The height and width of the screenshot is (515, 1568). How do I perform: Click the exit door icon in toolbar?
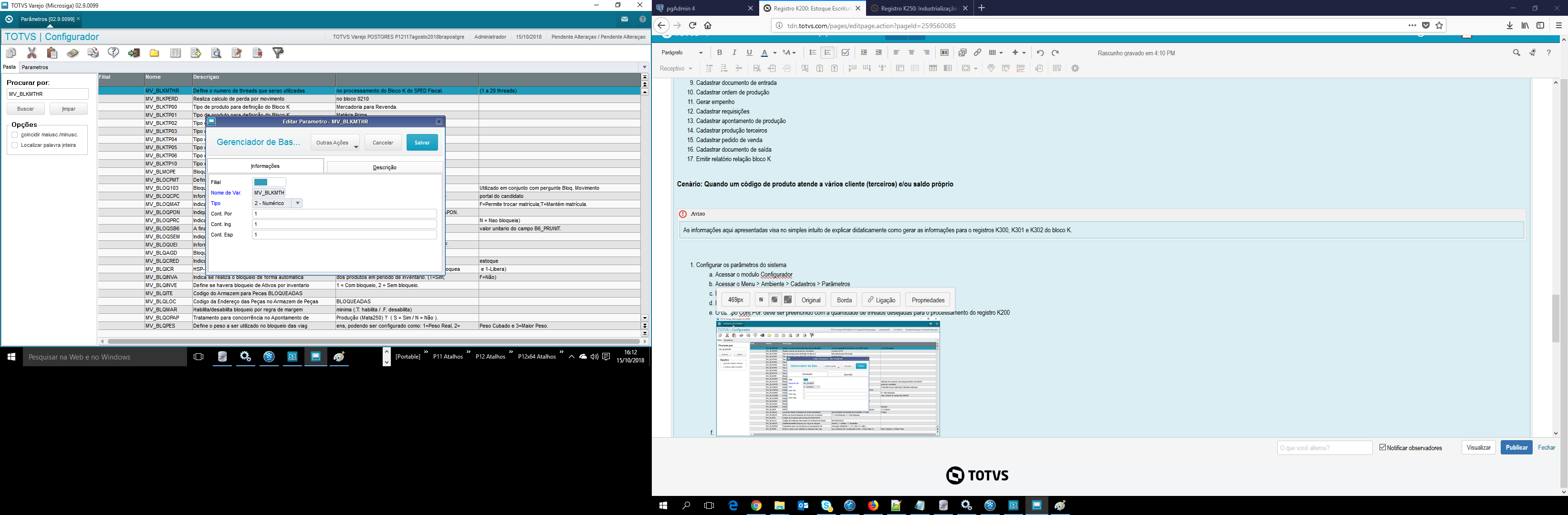point(134,53)
